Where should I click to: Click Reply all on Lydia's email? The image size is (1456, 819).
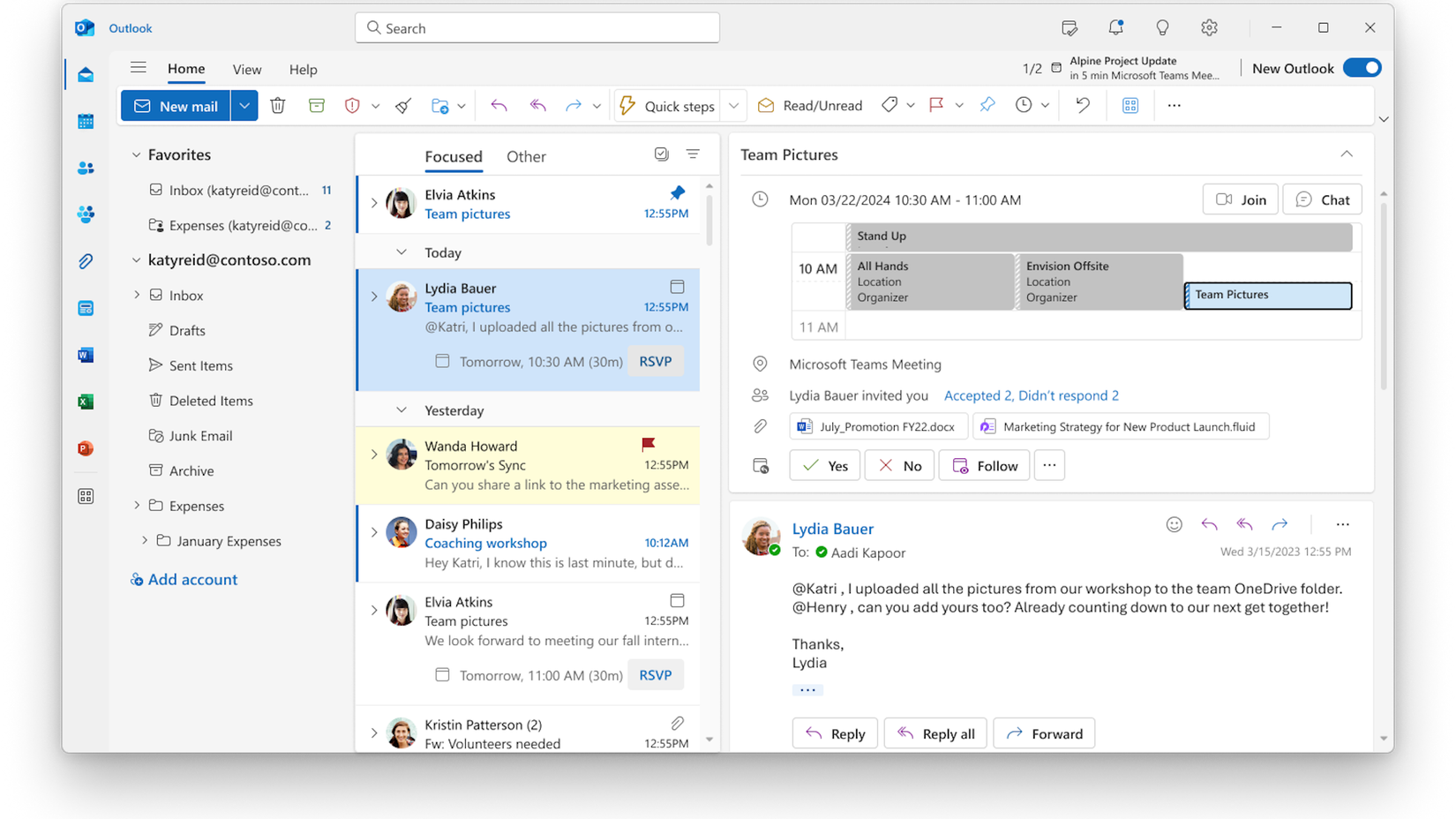pyautogui.click(x=934, y=733)
